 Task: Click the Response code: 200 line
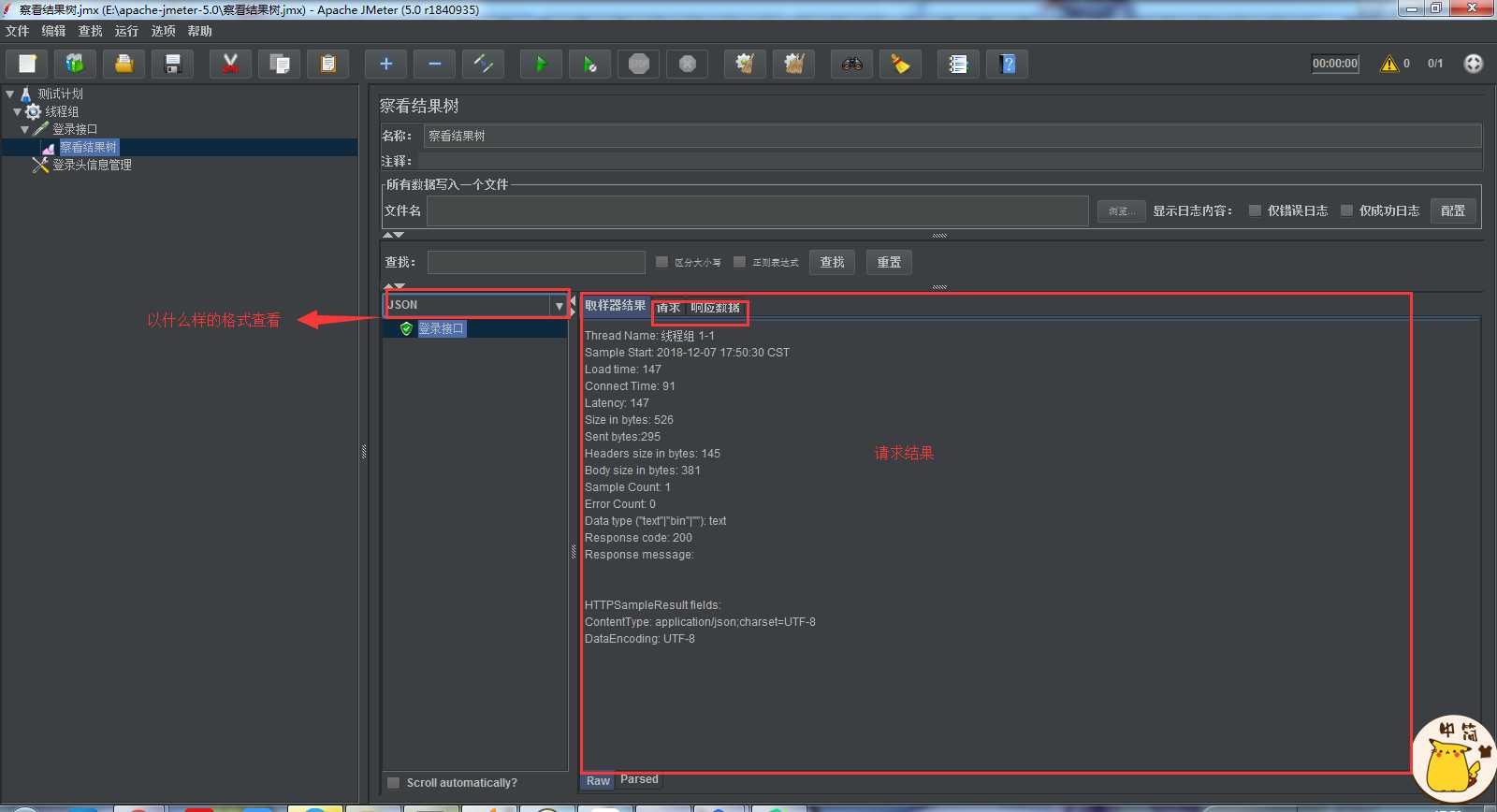click(x=639, y=538)
